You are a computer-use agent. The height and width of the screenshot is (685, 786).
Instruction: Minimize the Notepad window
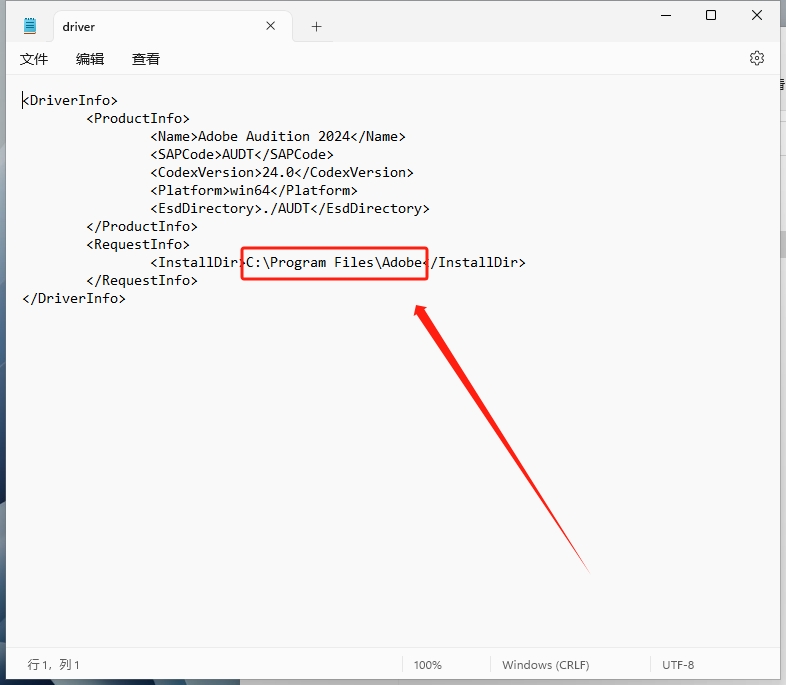[x=666, y=16]
